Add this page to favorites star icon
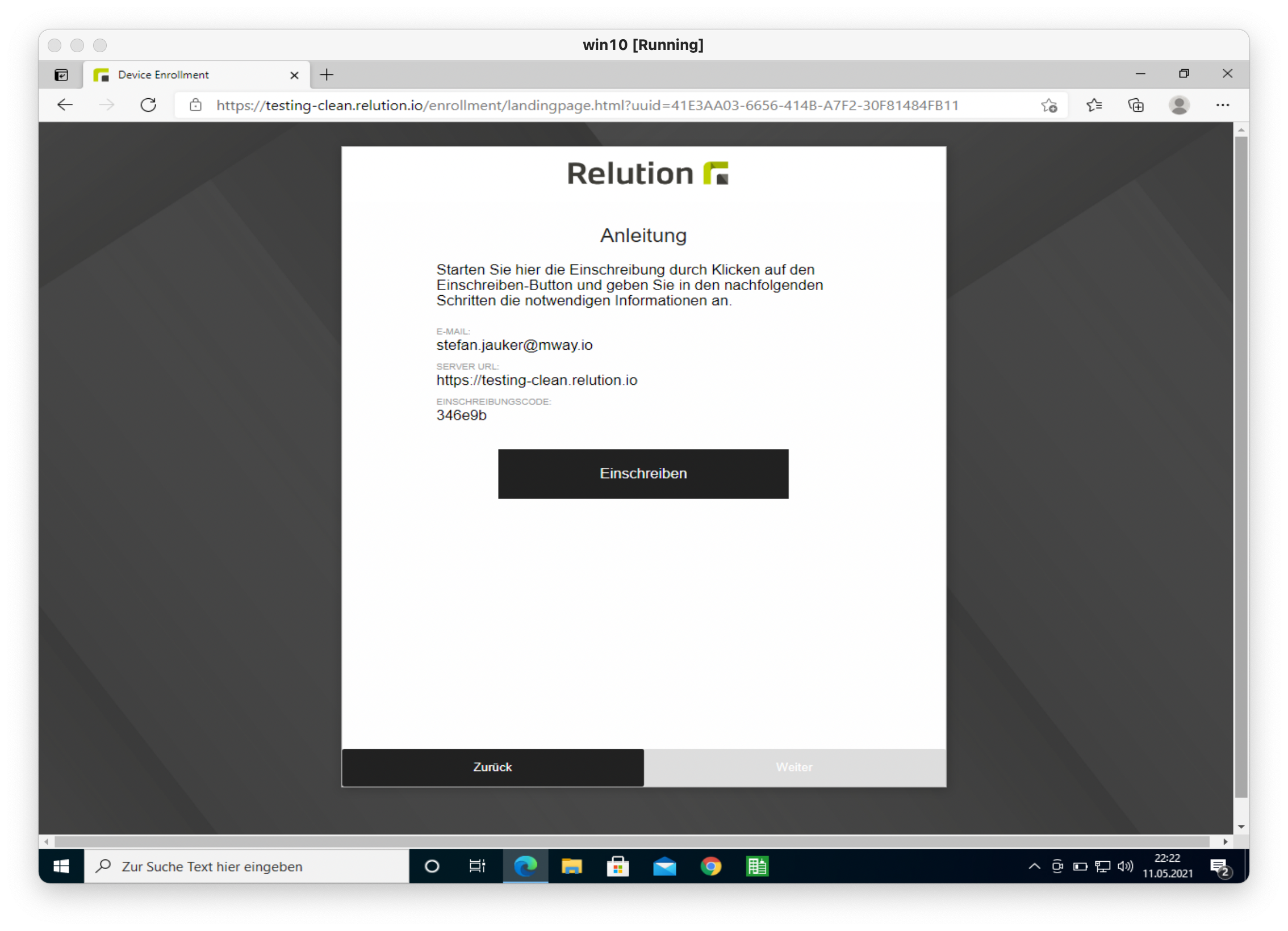 point(1049,105)
